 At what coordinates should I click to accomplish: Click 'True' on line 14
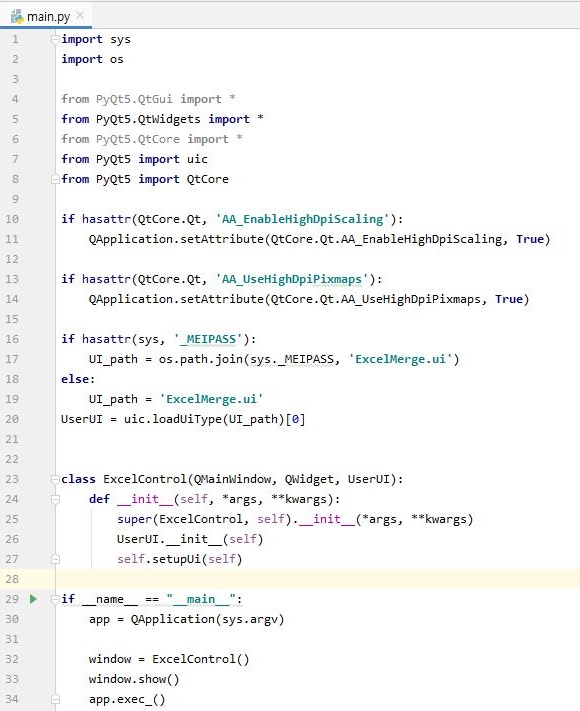pos(509,299)
